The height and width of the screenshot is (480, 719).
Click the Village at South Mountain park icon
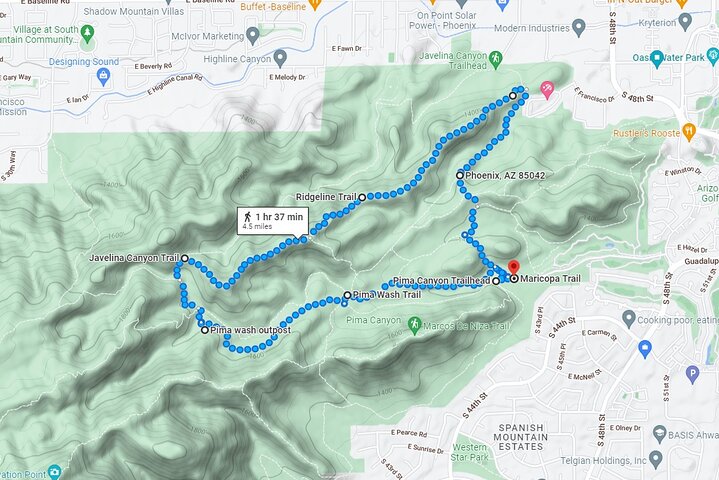coord(87,33)
